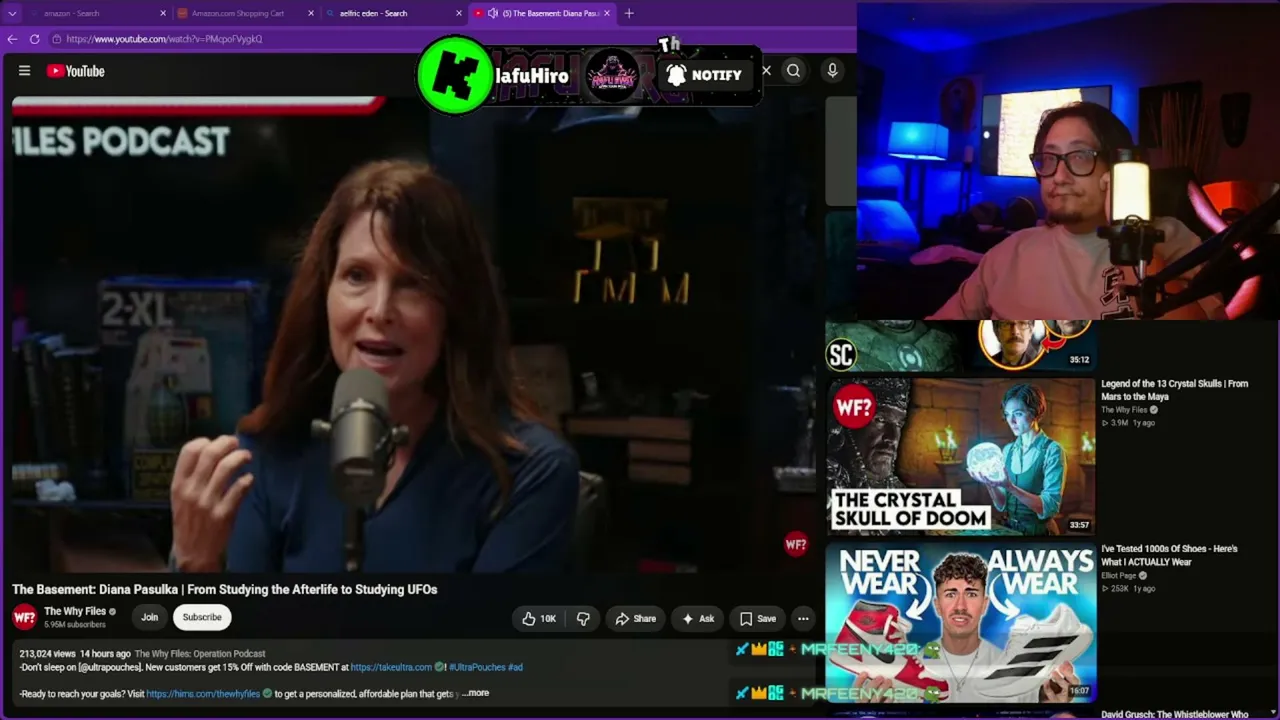Click the #UltraPouches hashtag
The width and height of the screenshot is (1280, 720).
tap(476, 667)
